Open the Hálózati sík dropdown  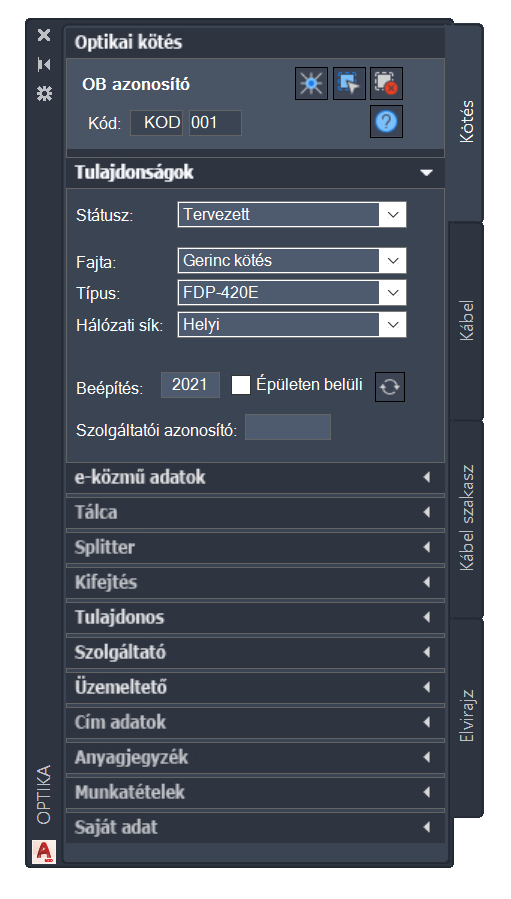pyautogui.click(x=292, y=325)
